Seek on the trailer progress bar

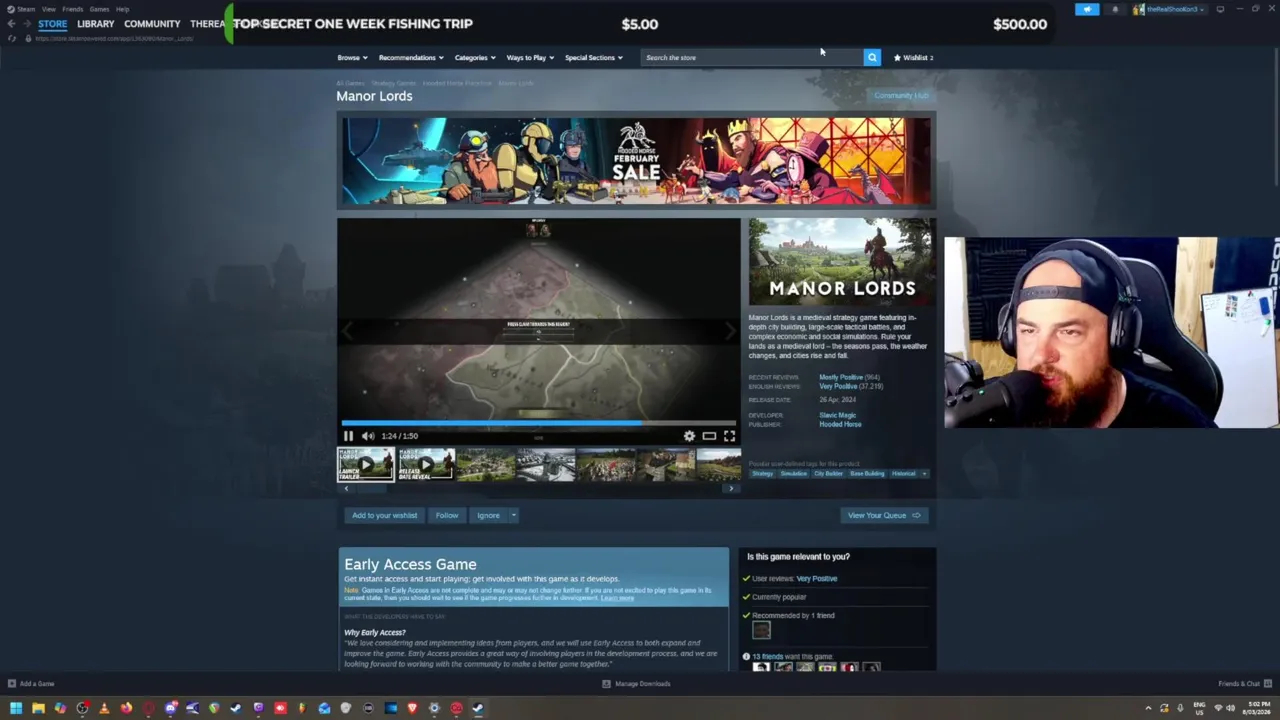click(538, 423)
